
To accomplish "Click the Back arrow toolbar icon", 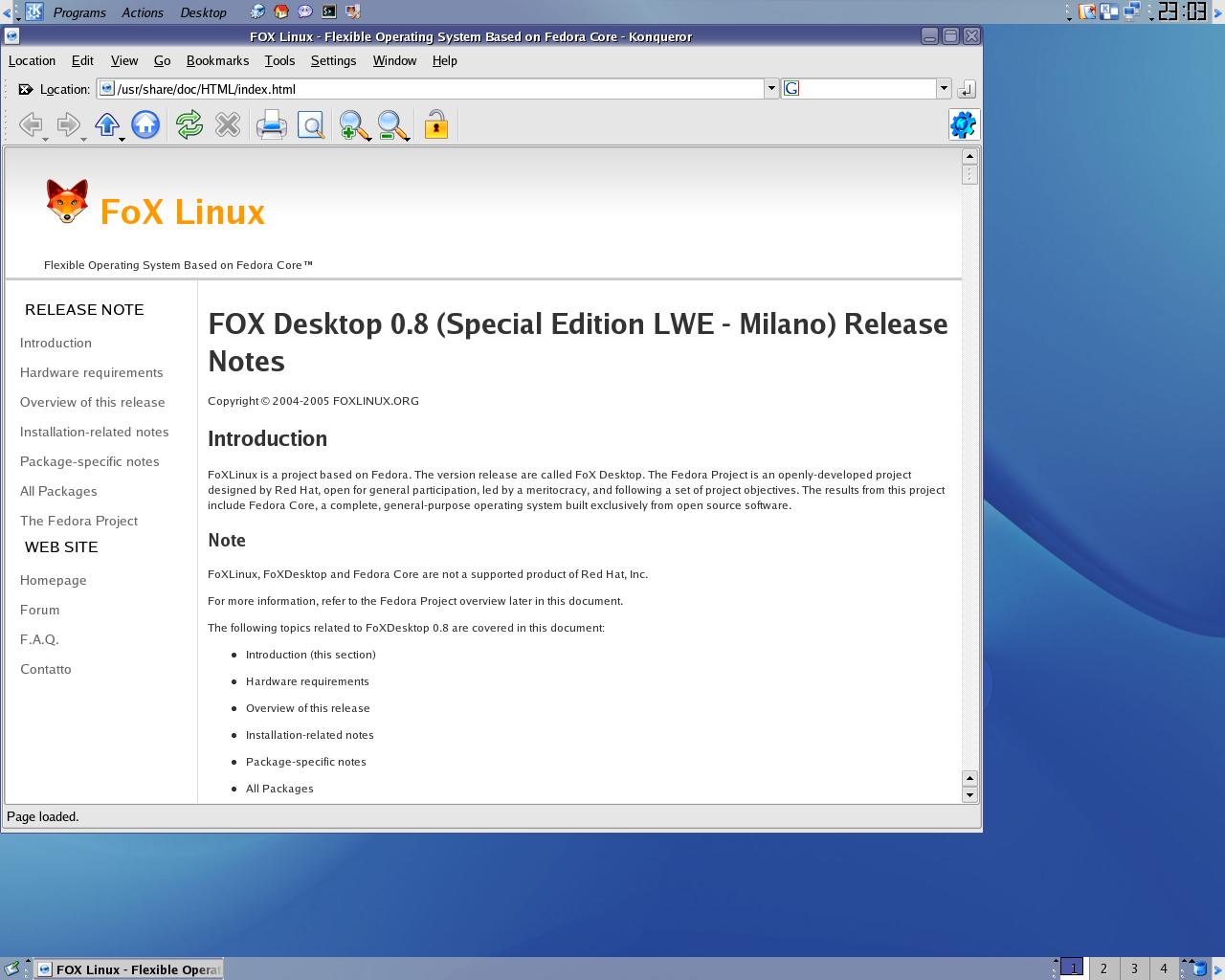I will pyautogui.click(x=31, y=124).
